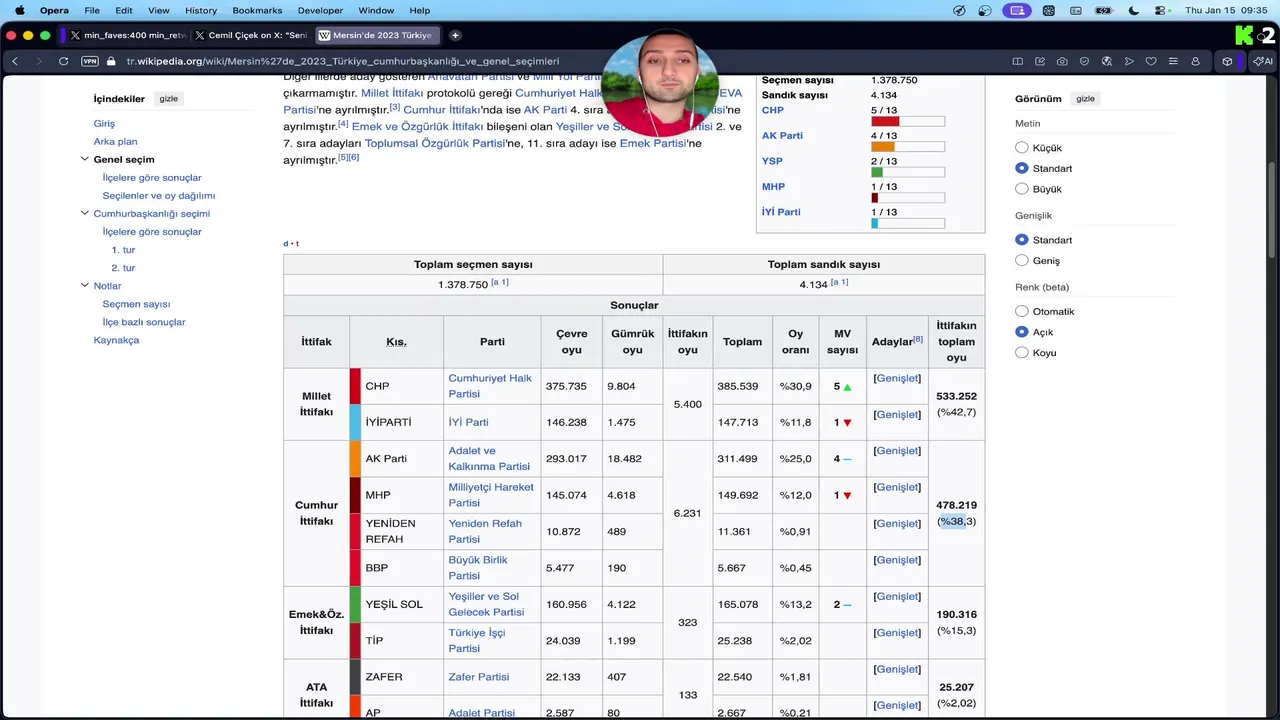Open the View menu
Viewport: 1280px width, 720px height.
coord(159,10)
